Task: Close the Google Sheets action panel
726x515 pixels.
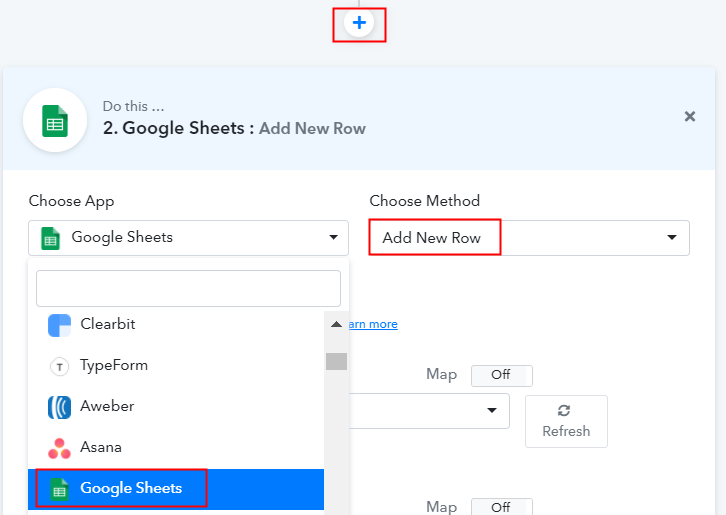Action: point(689,117)
